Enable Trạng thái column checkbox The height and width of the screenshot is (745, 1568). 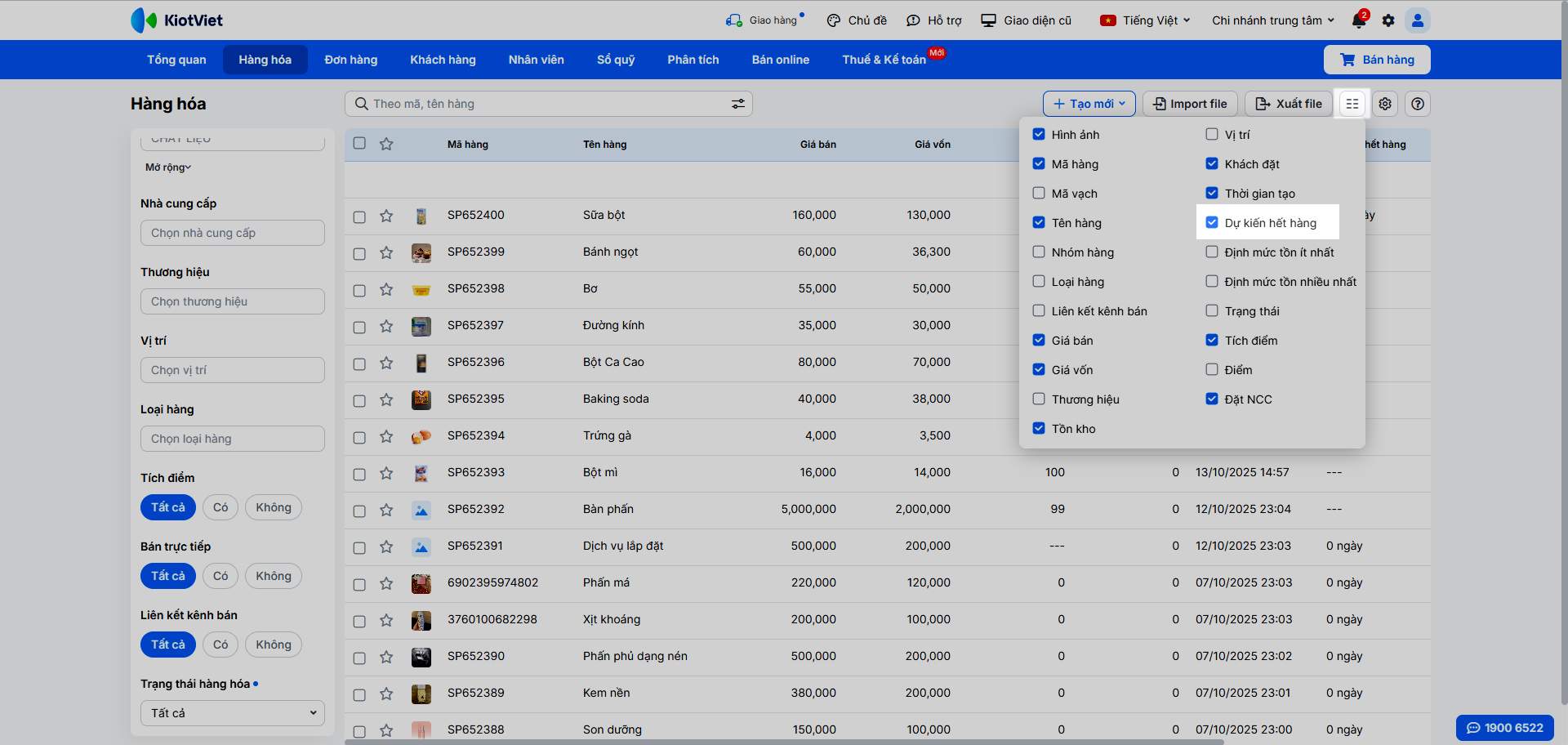(1212, 310)
